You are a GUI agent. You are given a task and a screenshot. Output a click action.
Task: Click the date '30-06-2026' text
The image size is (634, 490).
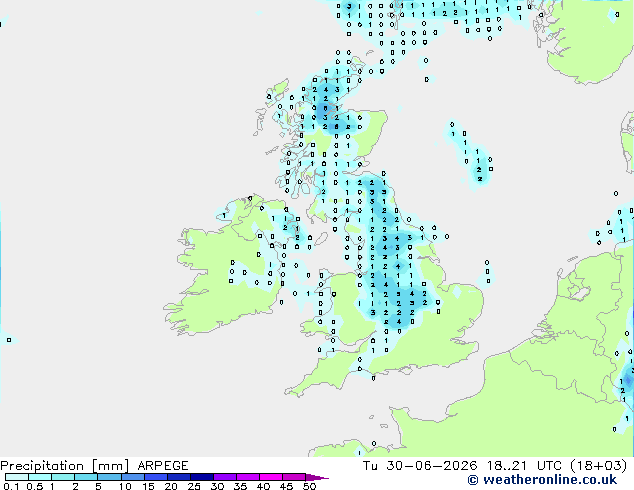pyautogui.click(x=431, y=466)
